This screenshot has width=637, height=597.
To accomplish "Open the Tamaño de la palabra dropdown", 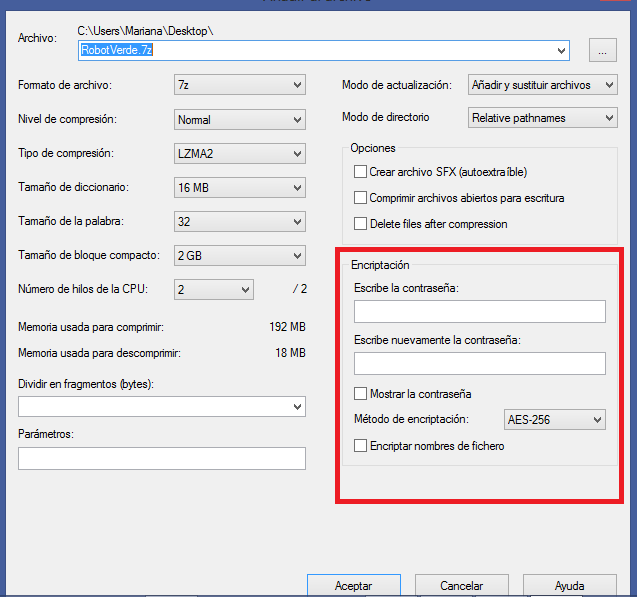I will coord(240,222).
